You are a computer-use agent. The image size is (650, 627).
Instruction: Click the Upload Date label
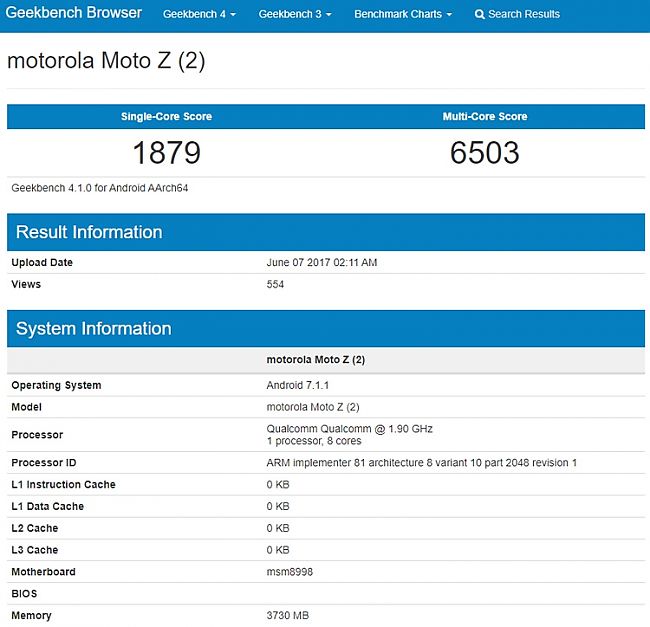click(x=42, y=262)
